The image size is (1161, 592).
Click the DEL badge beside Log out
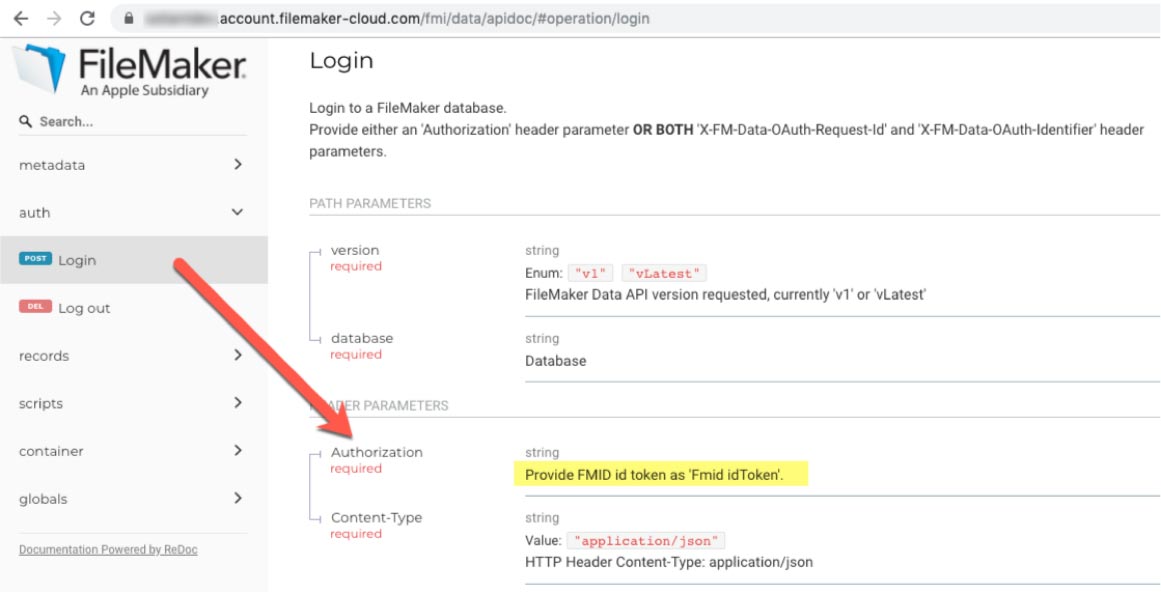pos(36,307)
